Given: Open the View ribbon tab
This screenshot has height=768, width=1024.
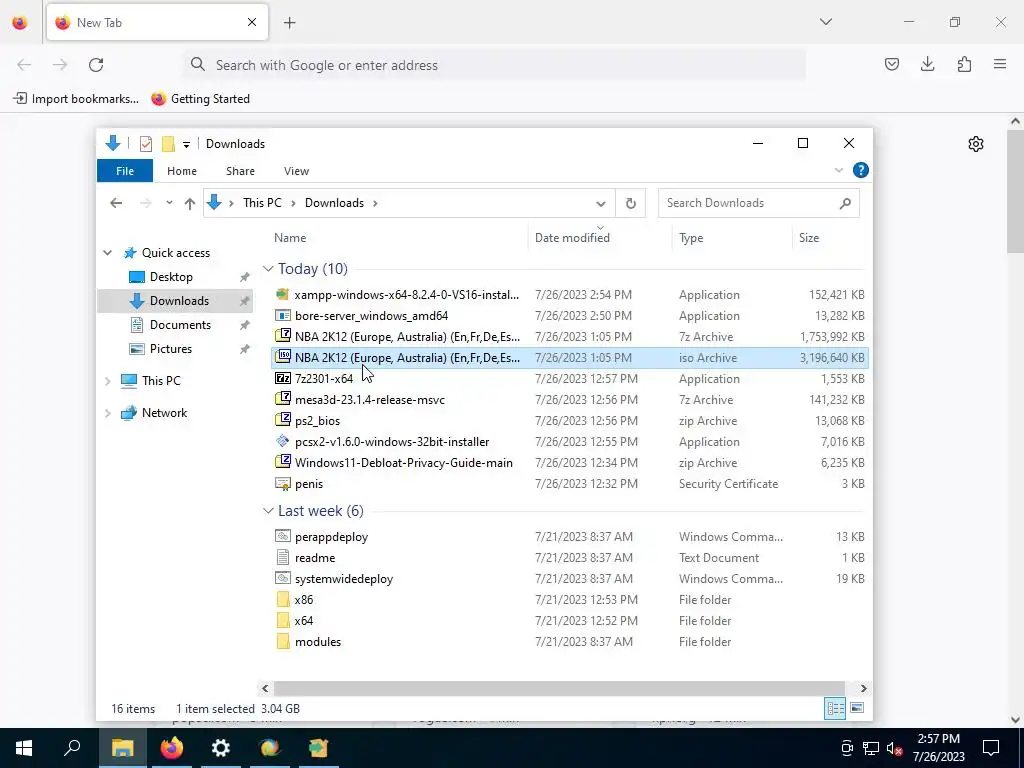Looking at the screenshot, I should pyautogui.click(x=296, y=171).
